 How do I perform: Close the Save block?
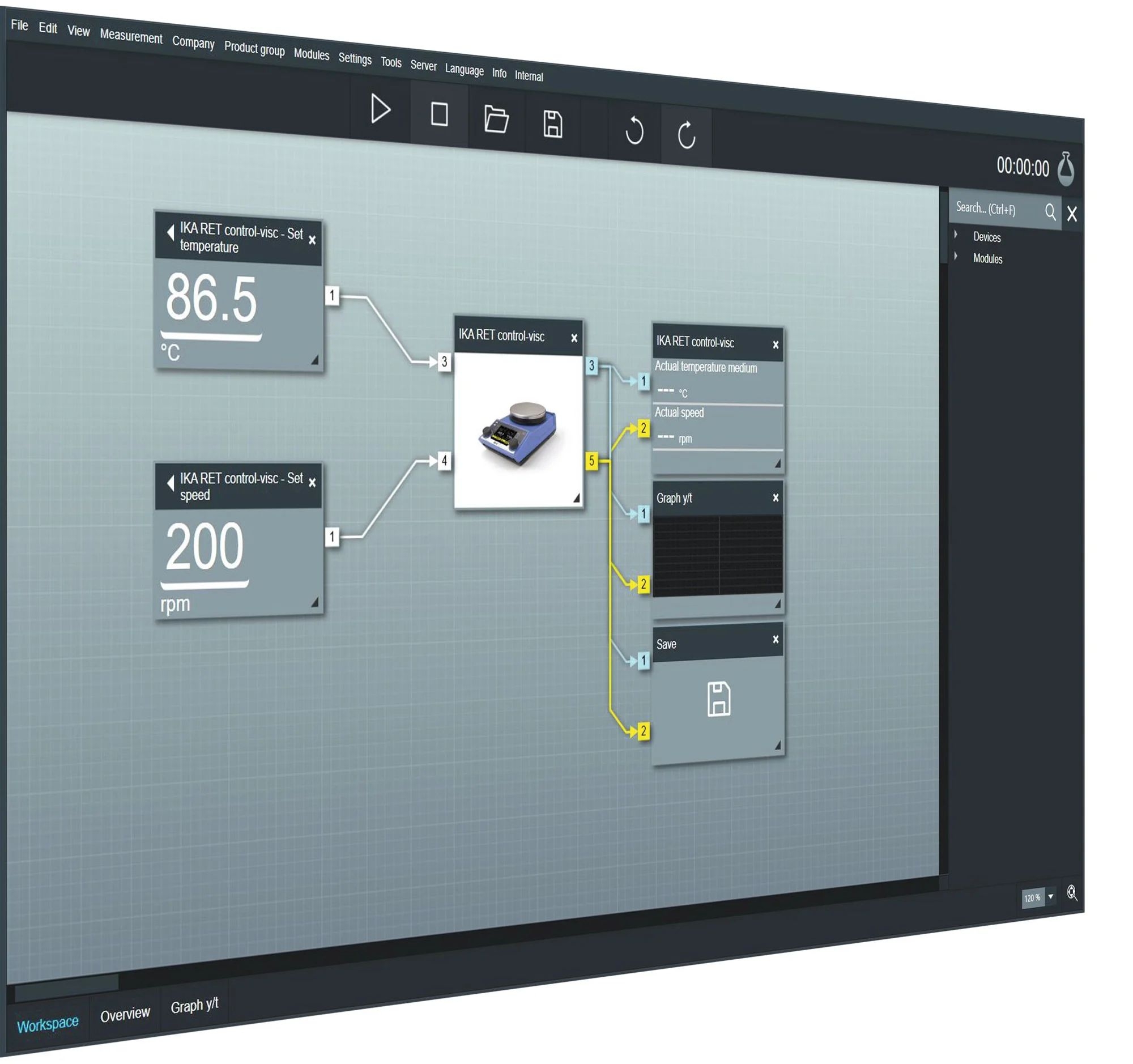(x=776, y=640)
